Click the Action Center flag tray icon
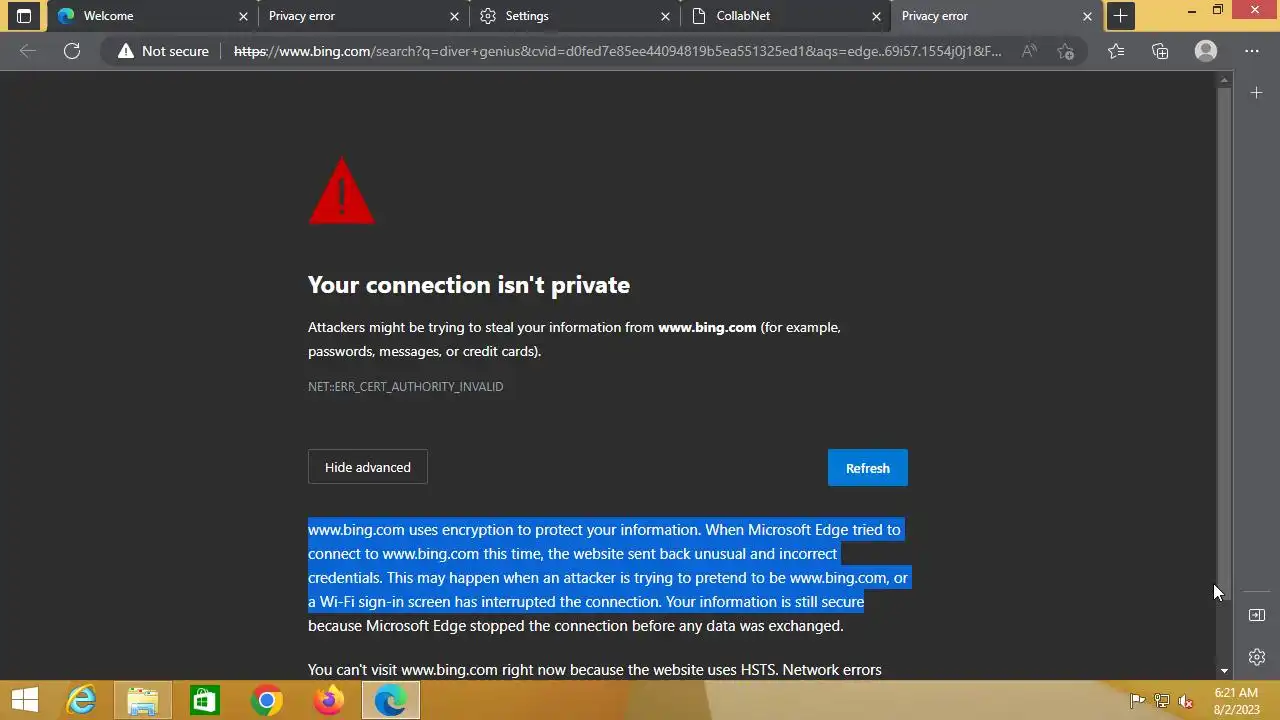 tap(1137, 701)
